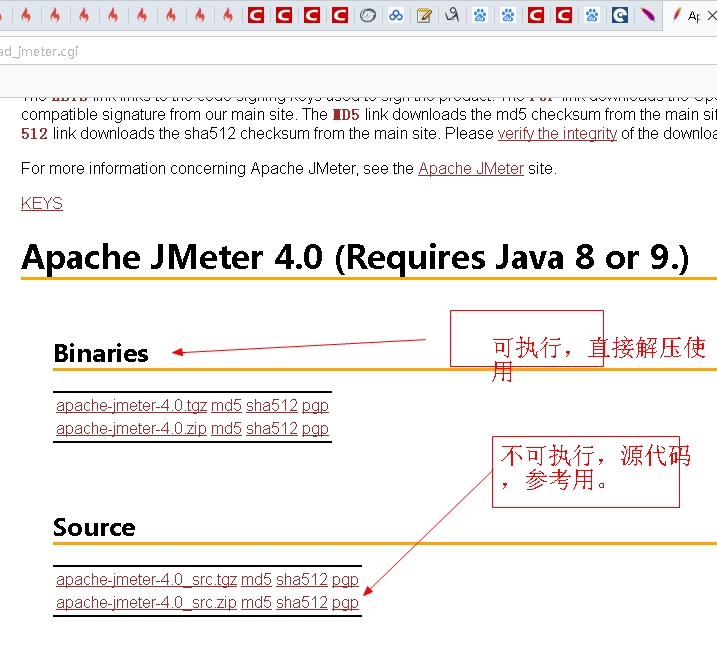The image size is (717, 648).
Task: Open pgp link for apache-jmeter-4.0.tgz
Action: pos(315,406)
